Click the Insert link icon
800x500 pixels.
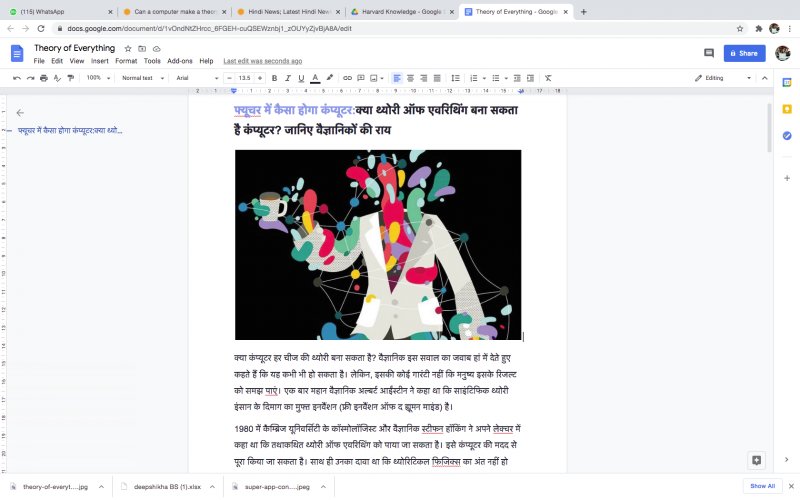click(x=347, y=78)
